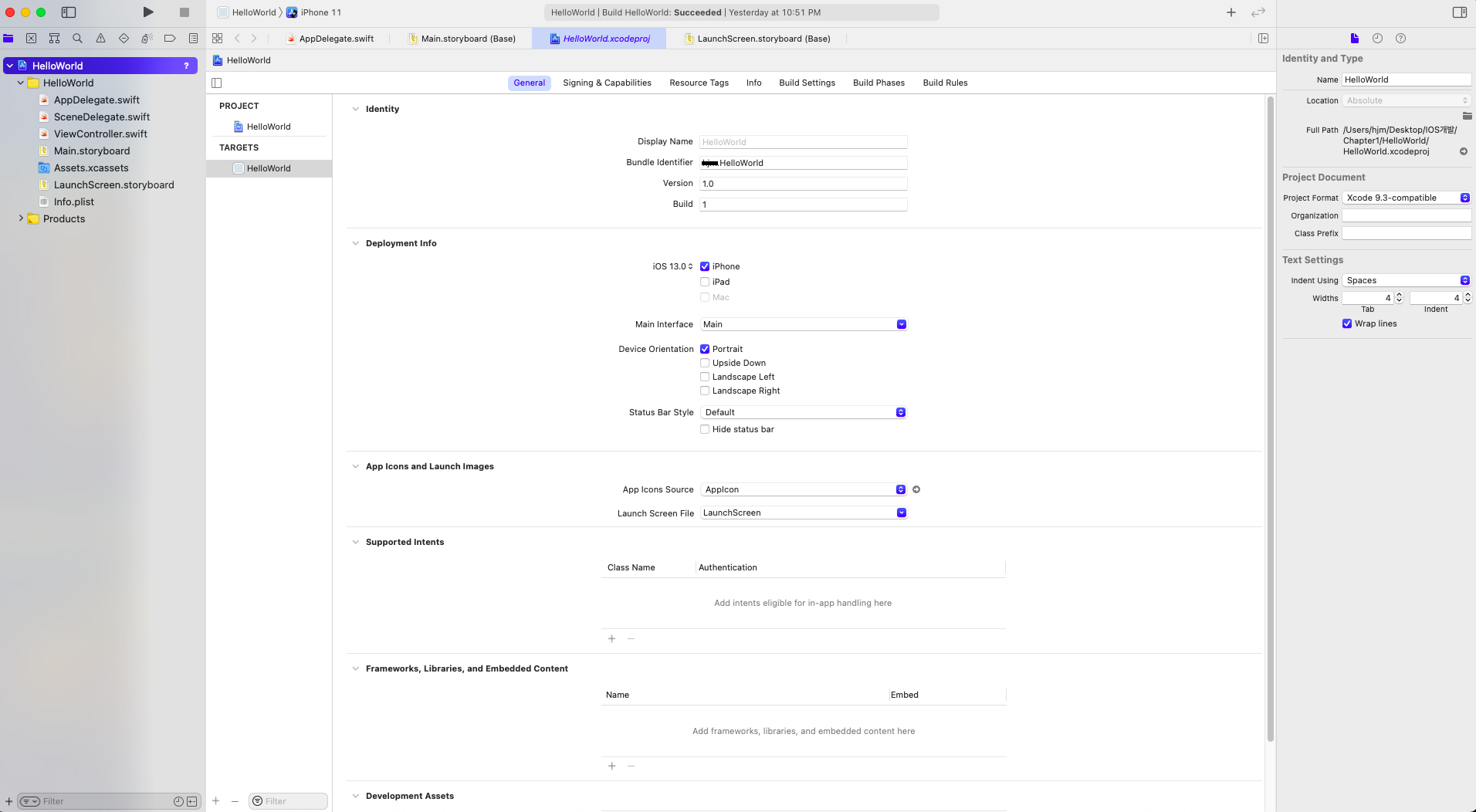Expand the Products folder

(x=21, y=218)
